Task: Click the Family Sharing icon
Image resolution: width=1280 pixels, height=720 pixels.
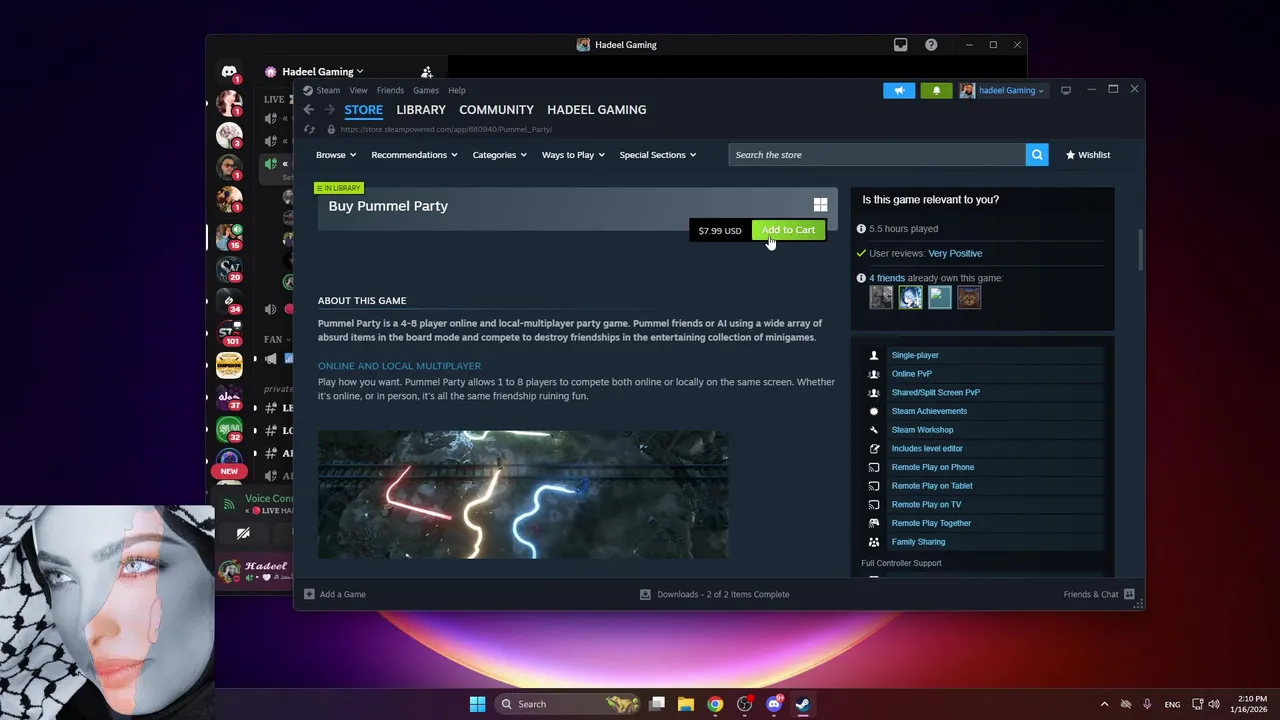Action: click(874, 542)
